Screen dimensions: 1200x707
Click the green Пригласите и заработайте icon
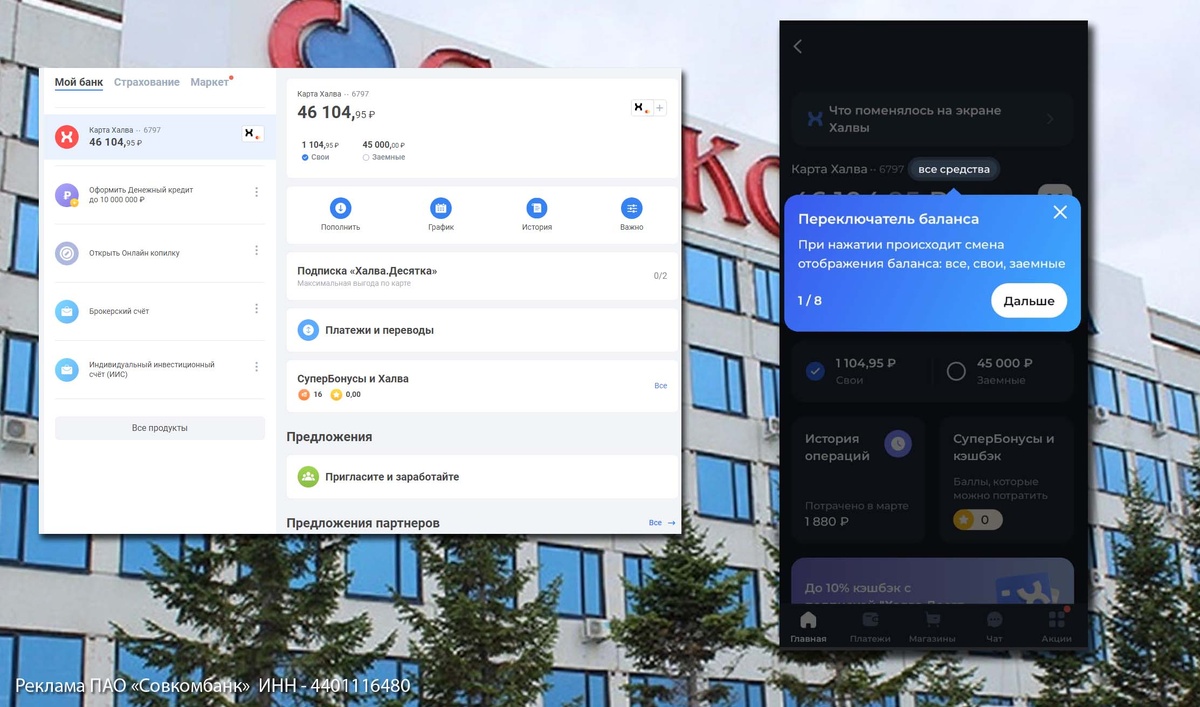[308, 477]
